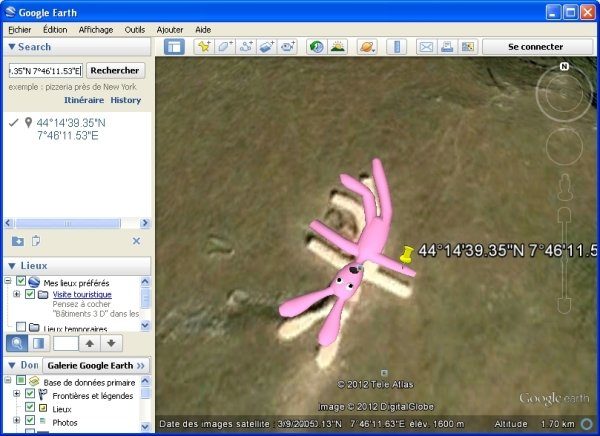Viewport: 600px width, 436px height.
Task: Click the search coordinates input field
Action: click(46, 71)
